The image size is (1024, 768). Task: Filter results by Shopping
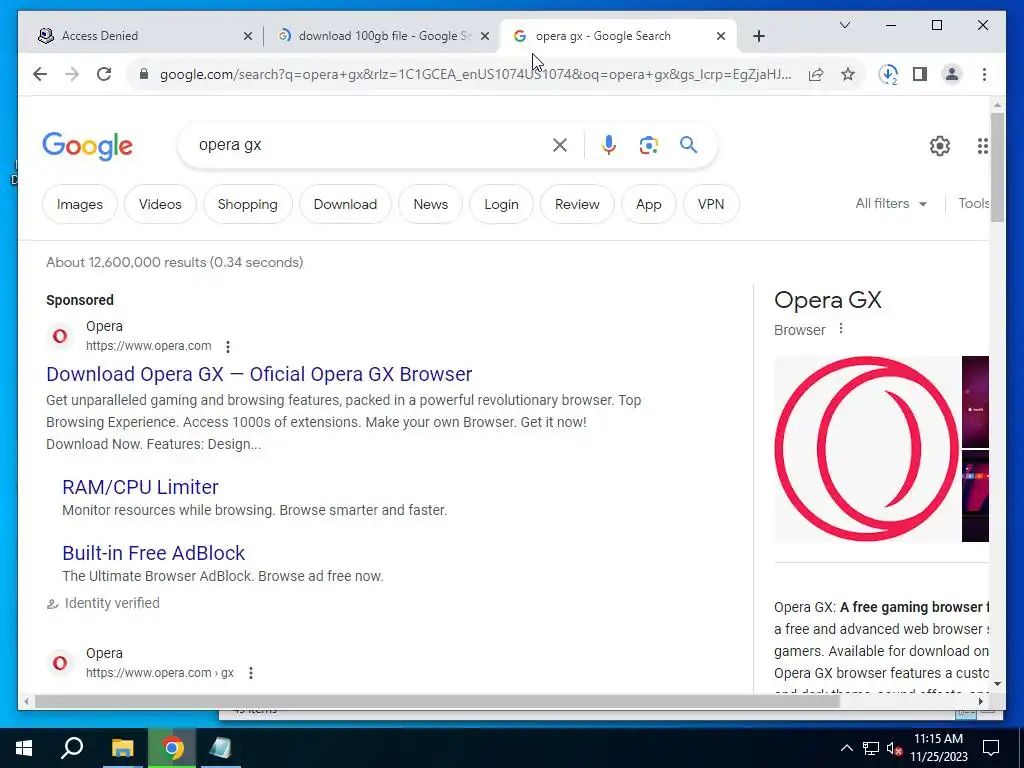click(x=248, y=204)
